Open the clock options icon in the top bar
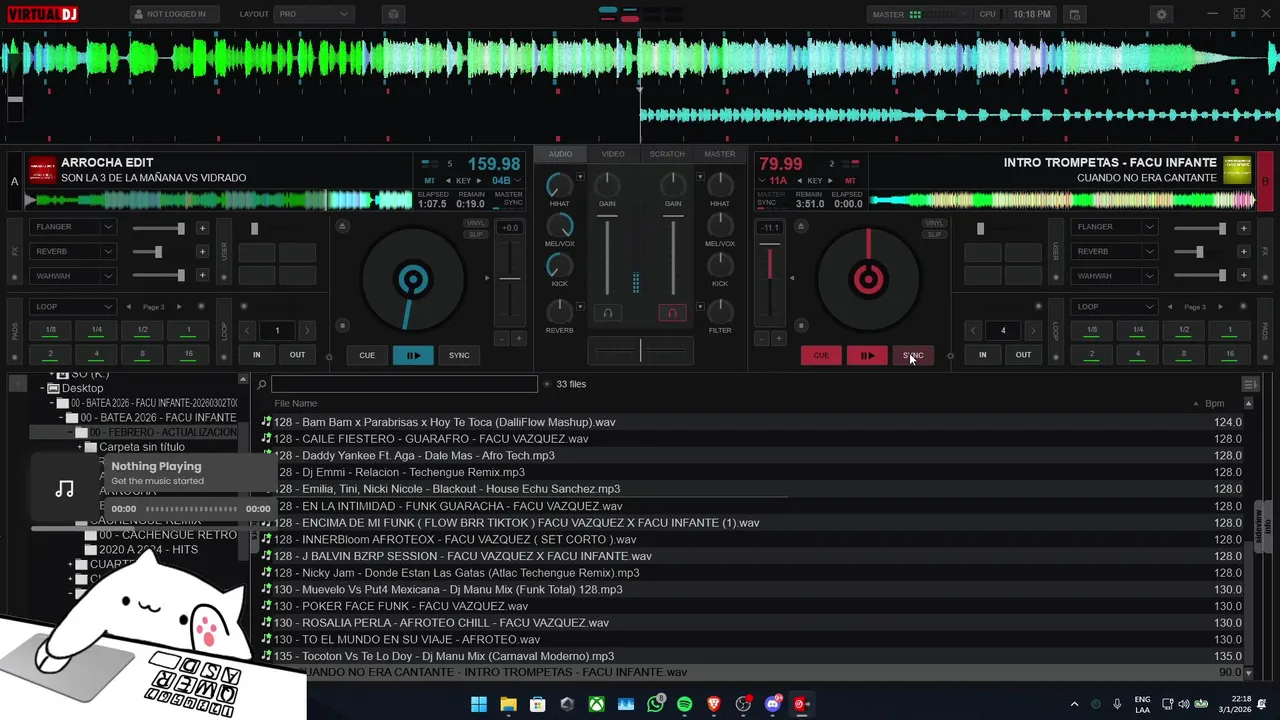The image size is (1280, 720). click(1075, 14)
